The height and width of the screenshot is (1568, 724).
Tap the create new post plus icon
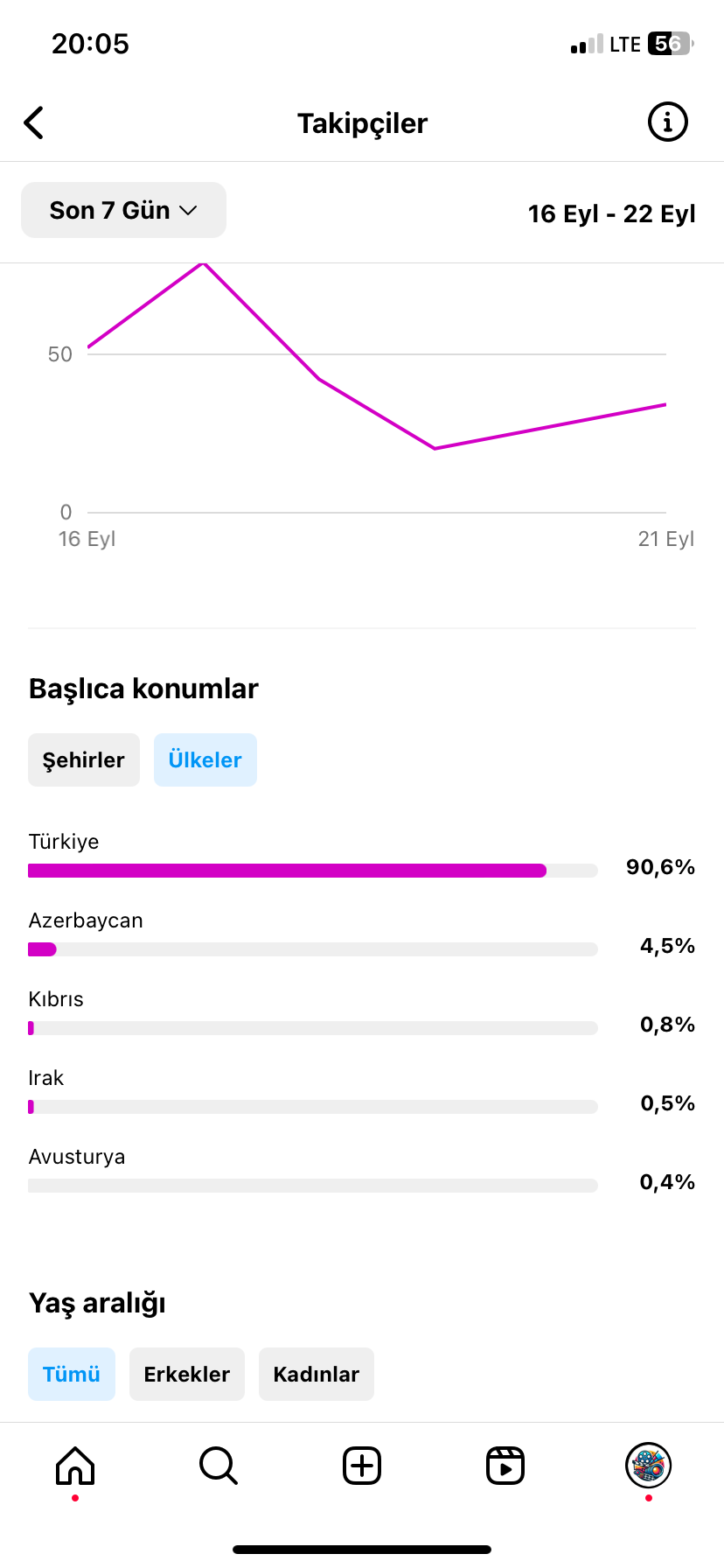[x=362, y=1465]
